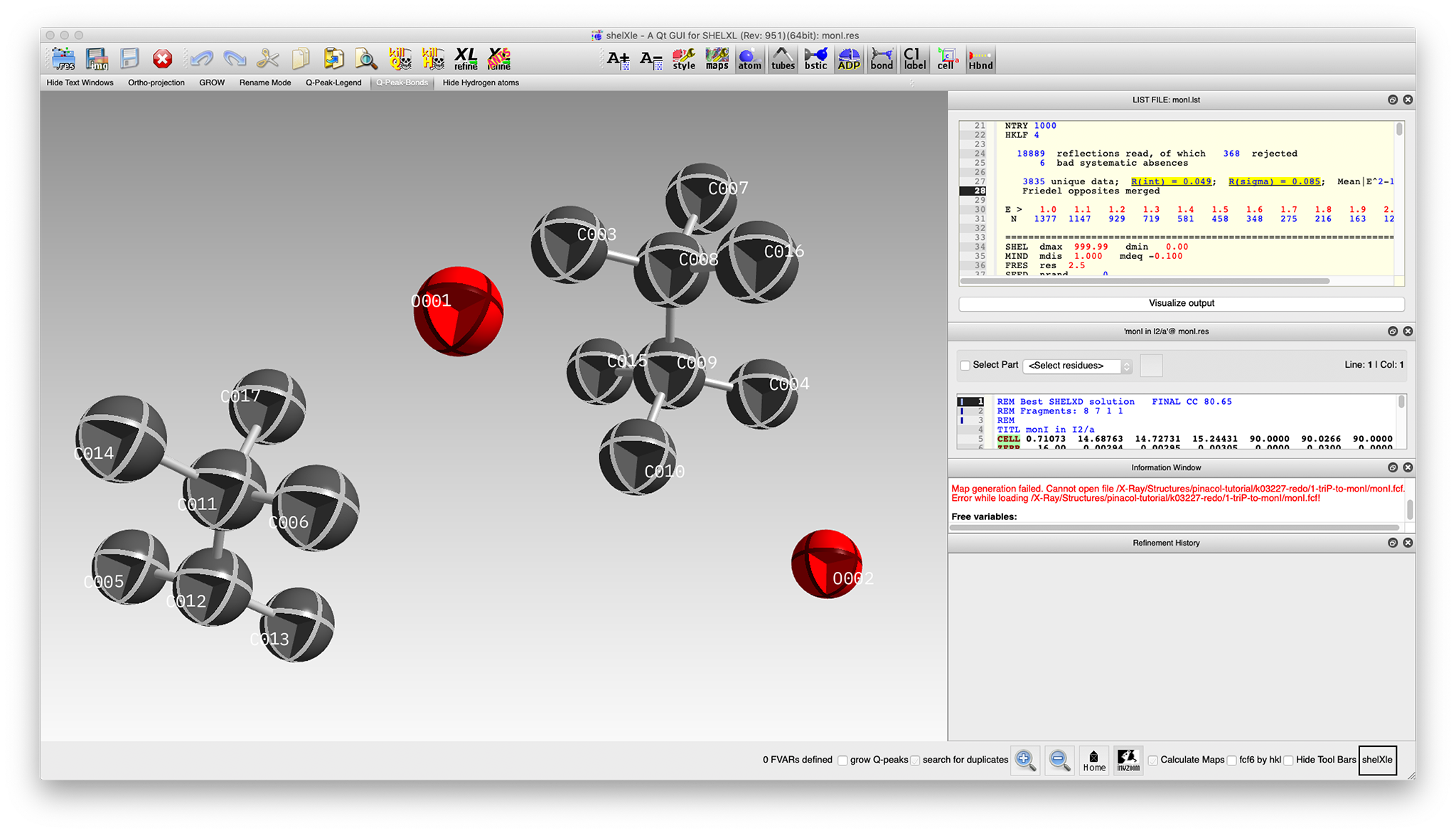1456x833 pixels.
Task: Click the Home view icon
Action: pyautogui.click(x=1094, y=760)
